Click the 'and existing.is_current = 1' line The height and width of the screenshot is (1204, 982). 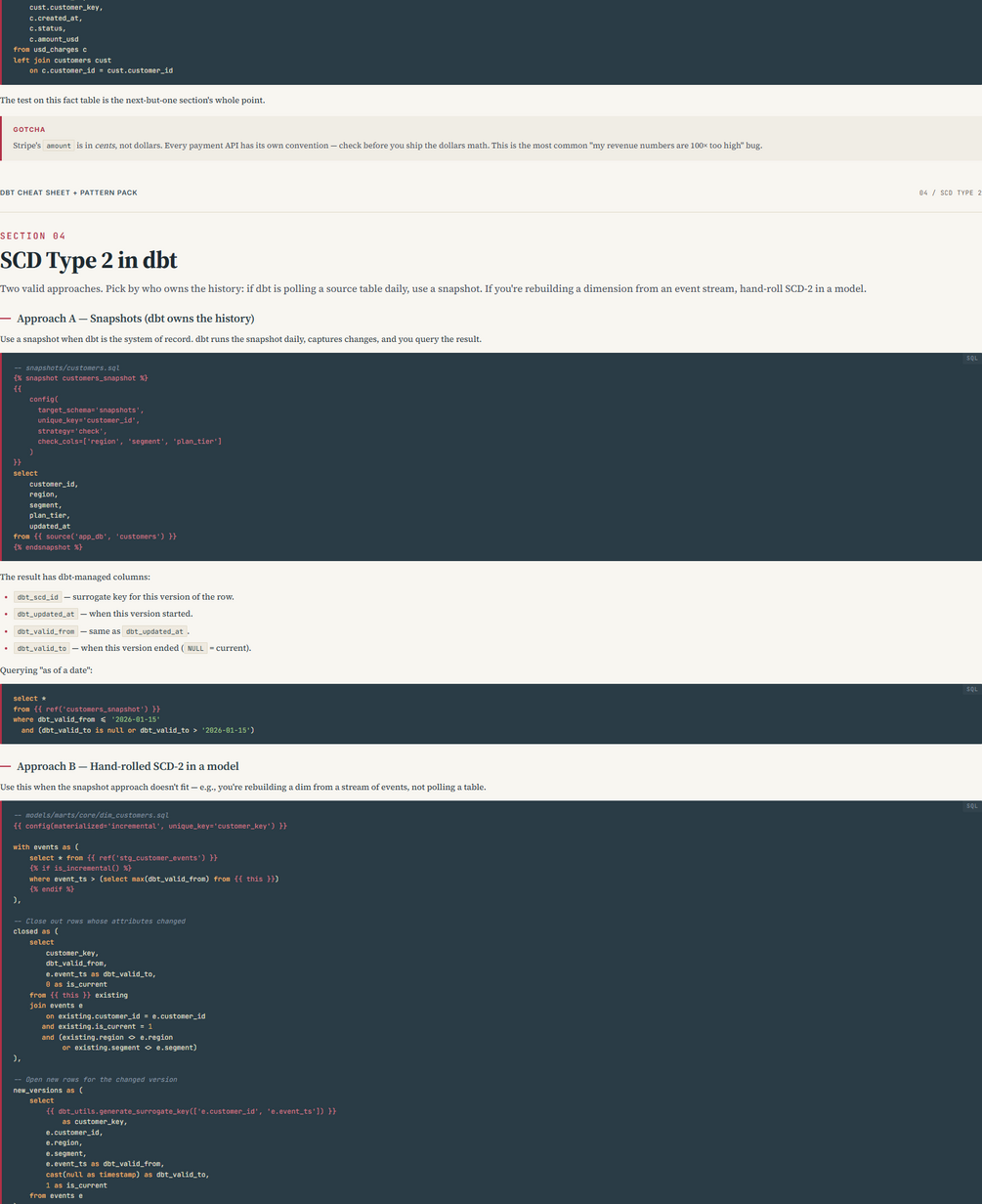[x=97, y=1026]
